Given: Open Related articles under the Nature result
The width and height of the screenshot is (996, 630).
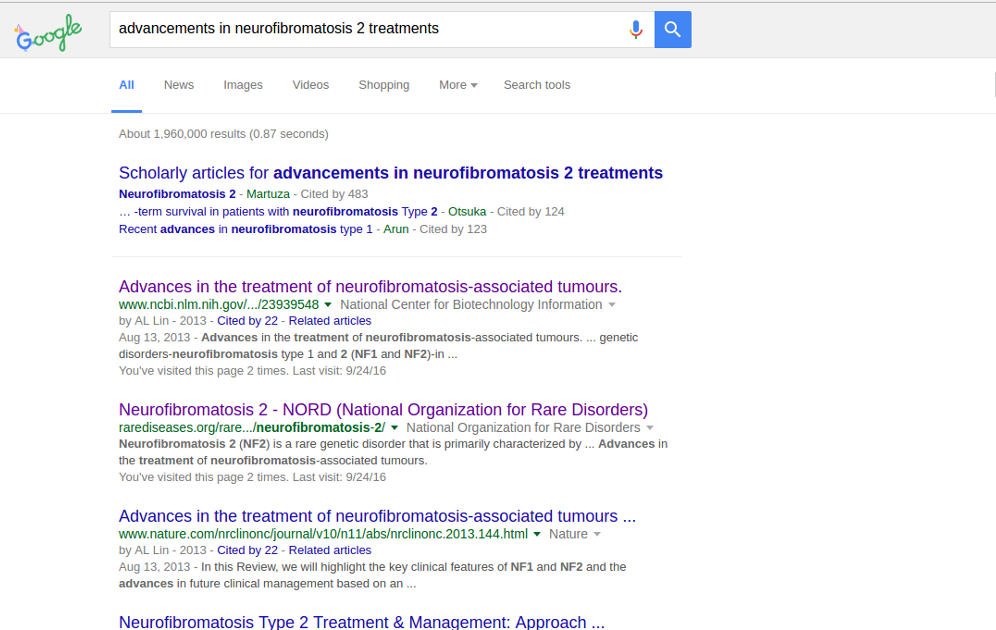Looking at the screenshot, I should pyautogui.click(x=330, y=550).
